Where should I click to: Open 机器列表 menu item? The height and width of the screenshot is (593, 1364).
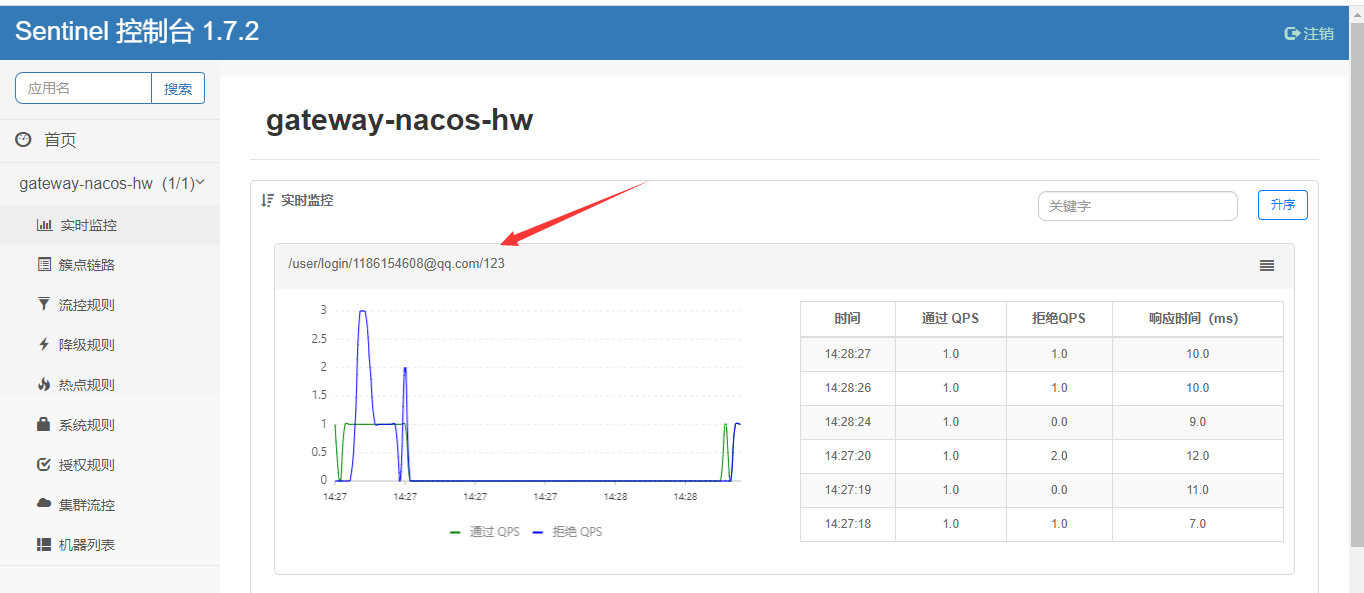tap(110, 545)
